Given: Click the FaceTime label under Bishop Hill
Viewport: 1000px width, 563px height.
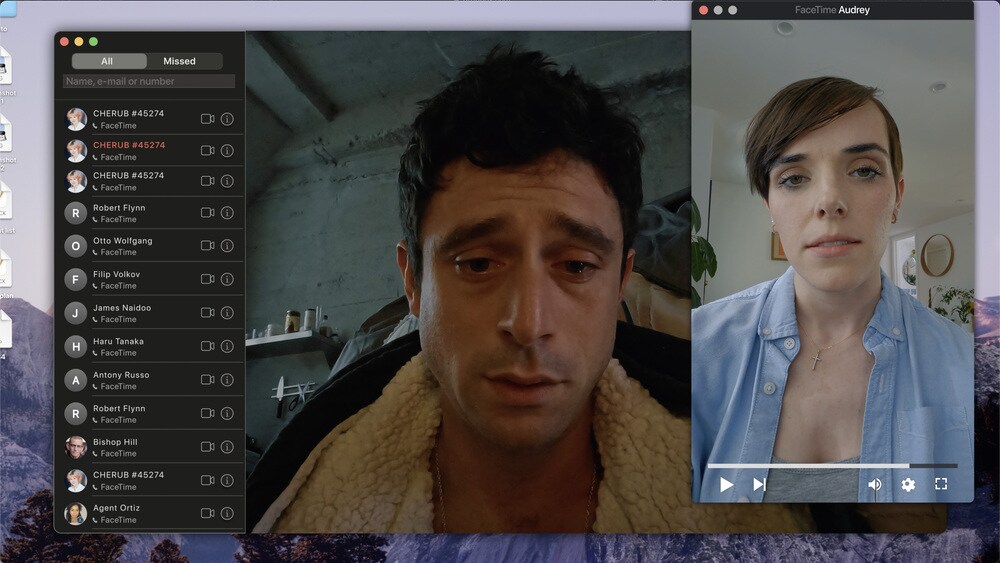Looking at the screenshot, I should (118, 453).
